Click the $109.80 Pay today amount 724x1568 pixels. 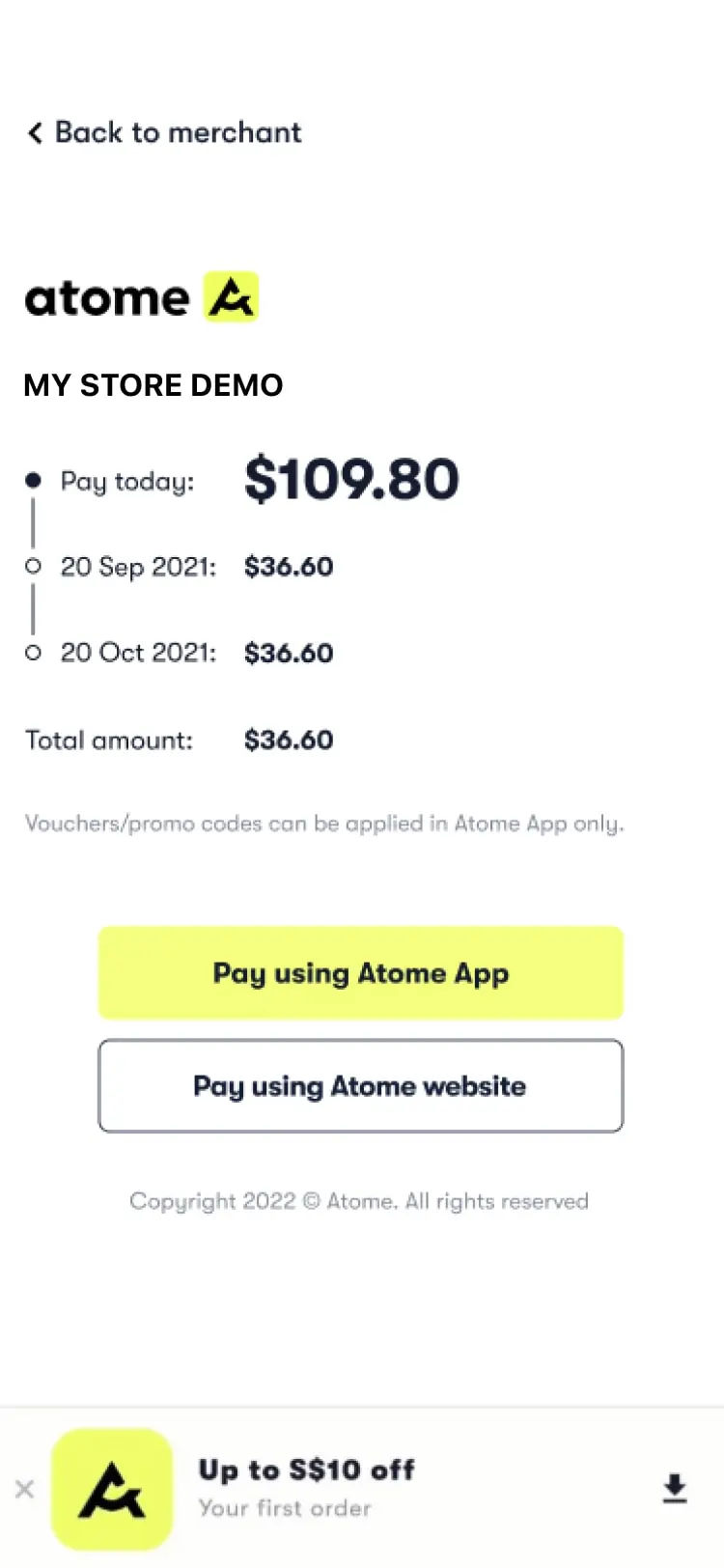(351, 479)
